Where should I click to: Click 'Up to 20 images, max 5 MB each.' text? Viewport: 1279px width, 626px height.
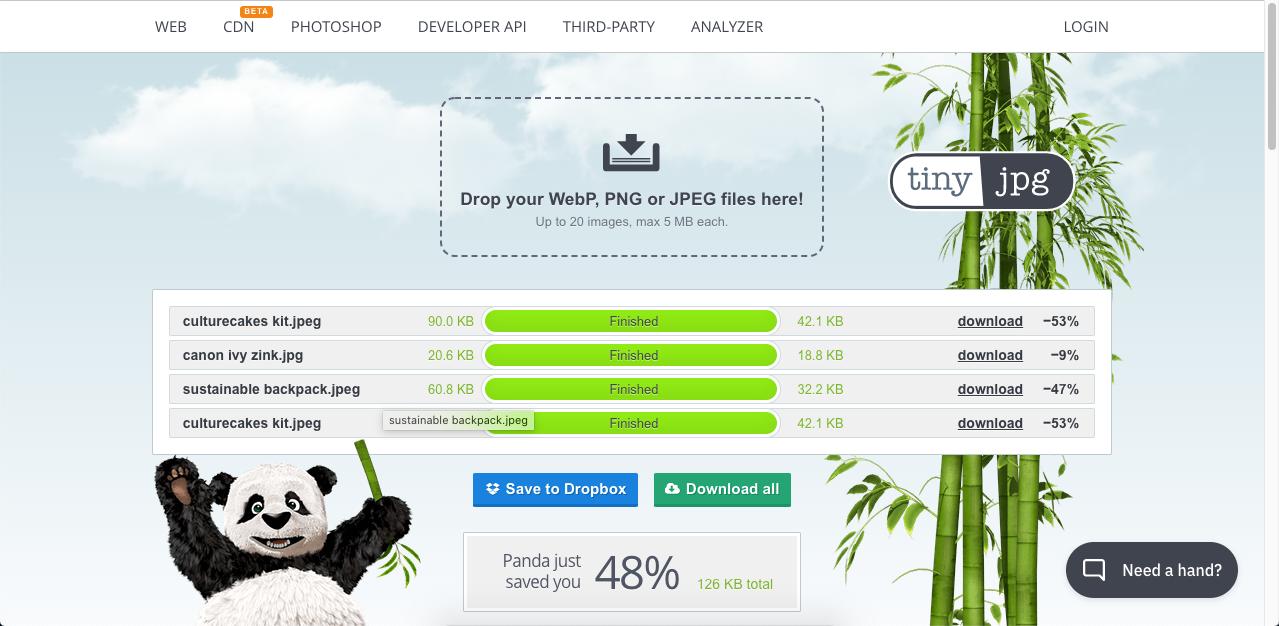tap(632, 222)
